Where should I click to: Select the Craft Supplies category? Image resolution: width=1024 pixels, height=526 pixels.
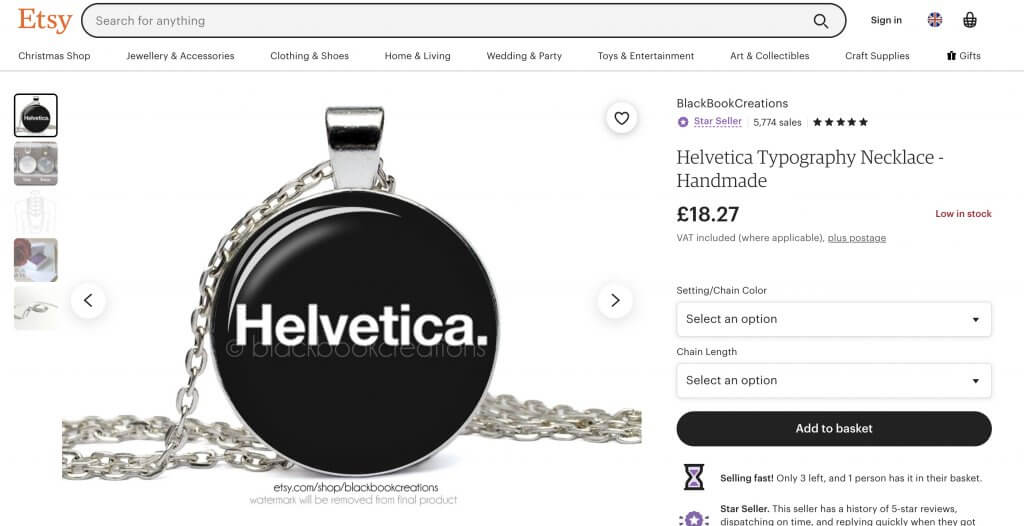[x=877, y=56]
